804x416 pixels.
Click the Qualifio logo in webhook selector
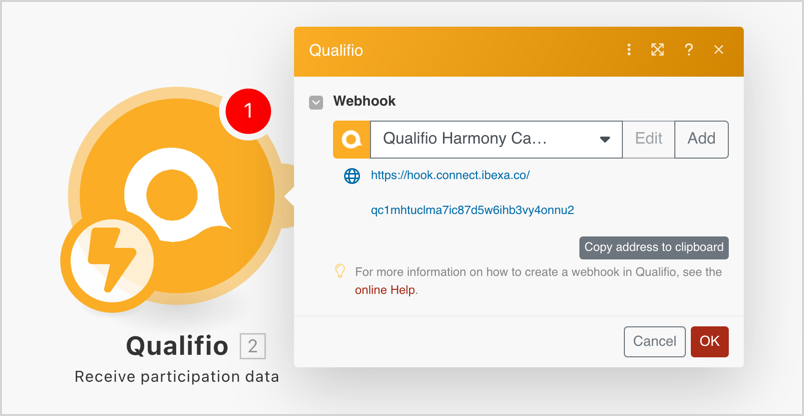[x=352, y=139]
